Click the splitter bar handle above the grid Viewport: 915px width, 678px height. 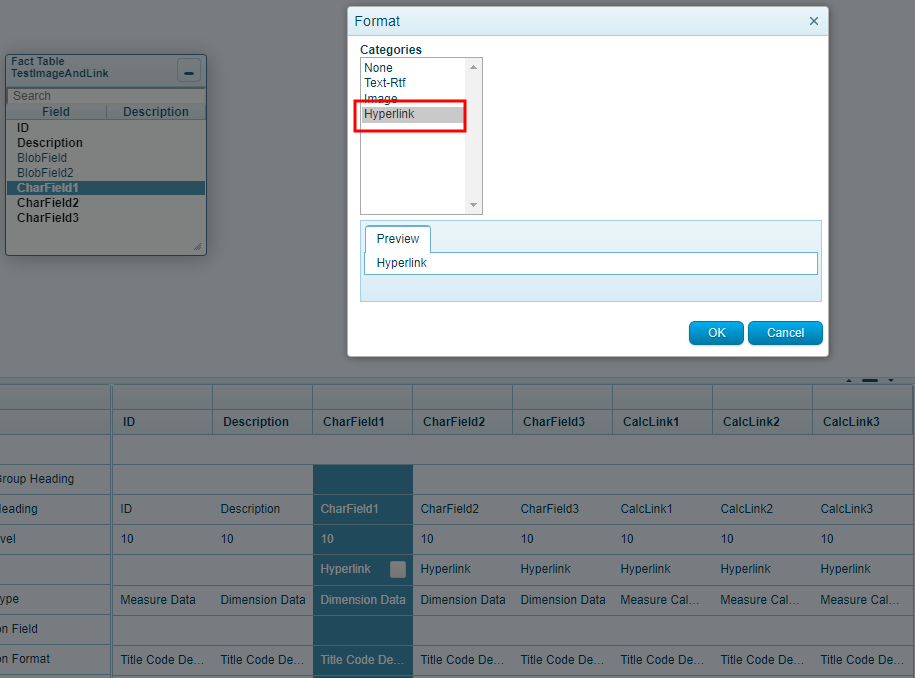(870, 380)
